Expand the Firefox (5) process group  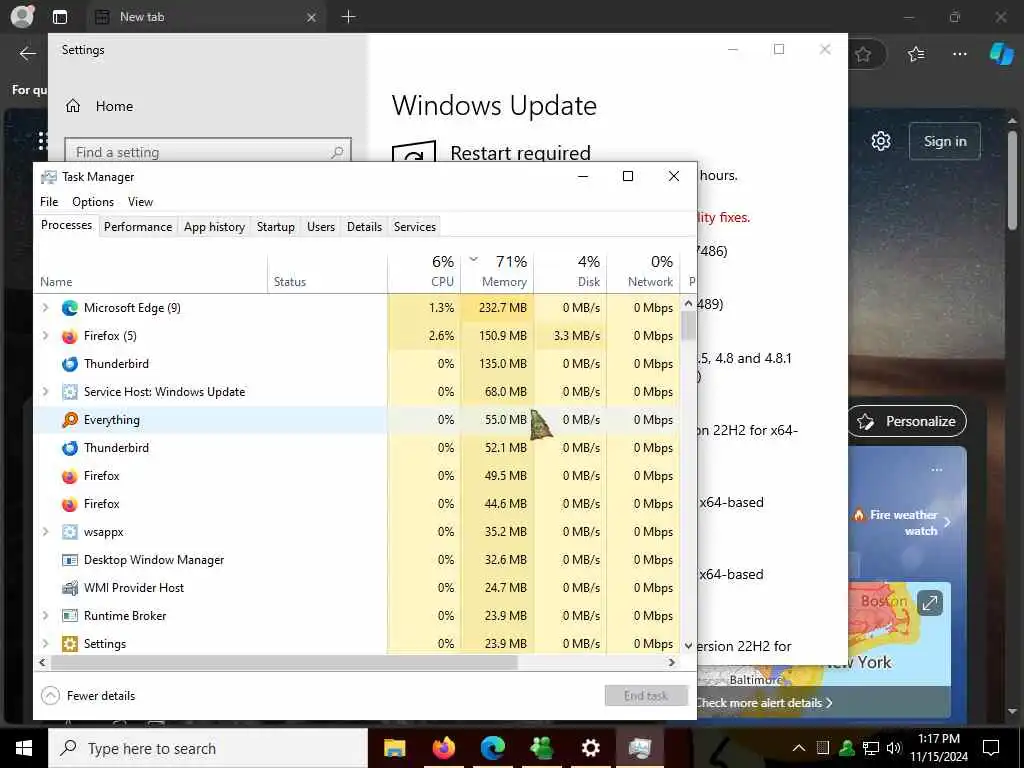click(x=45, y=336)
